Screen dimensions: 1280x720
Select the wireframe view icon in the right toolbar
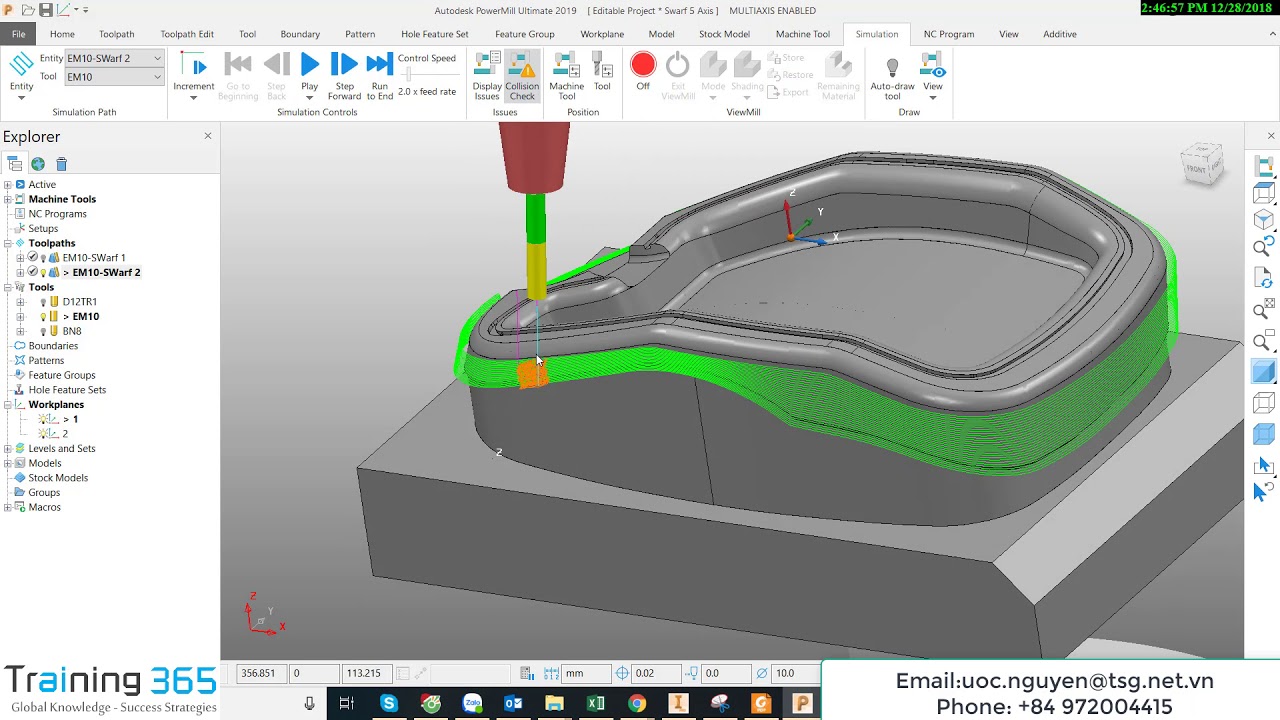coord(1264,403)
